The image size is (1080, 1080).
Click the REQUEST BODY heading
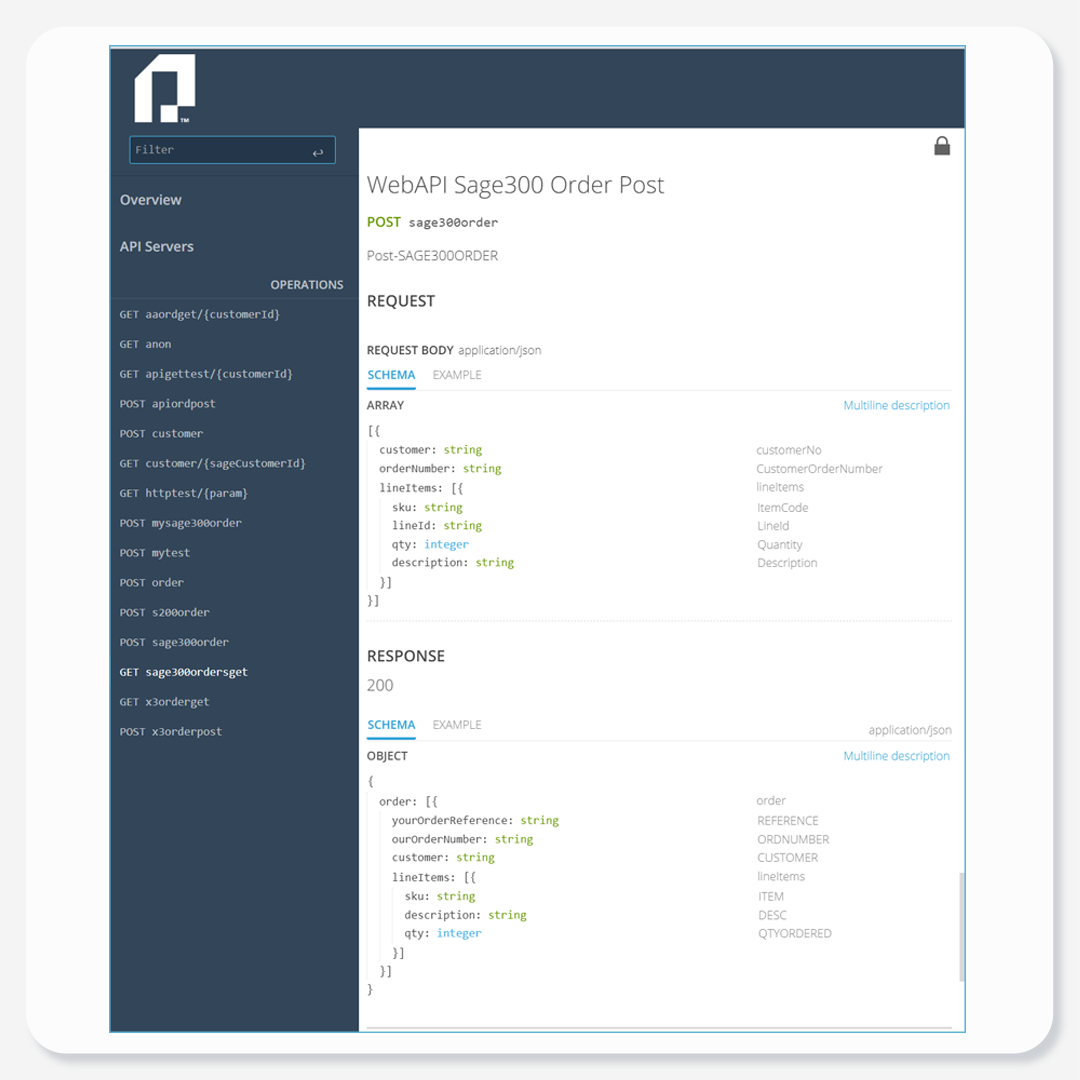410,351
